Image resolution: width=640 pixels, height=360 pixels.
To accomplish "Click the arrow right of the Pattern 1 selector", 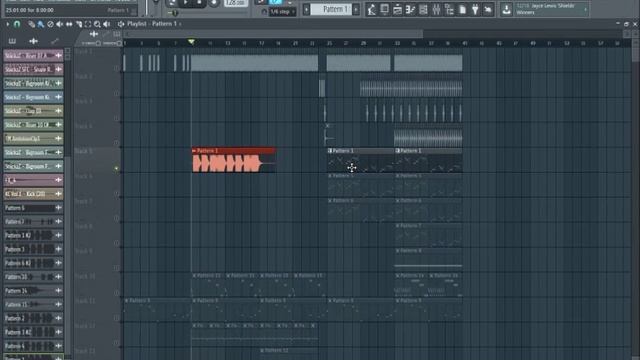I will click(x=356, y=9).
